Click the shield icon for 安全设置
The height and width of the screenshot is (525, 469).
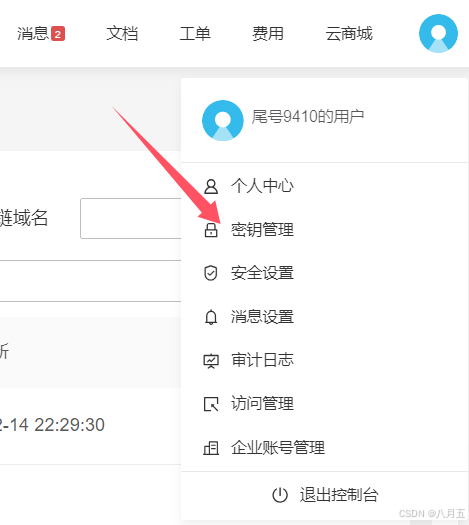tap(211, 273)
